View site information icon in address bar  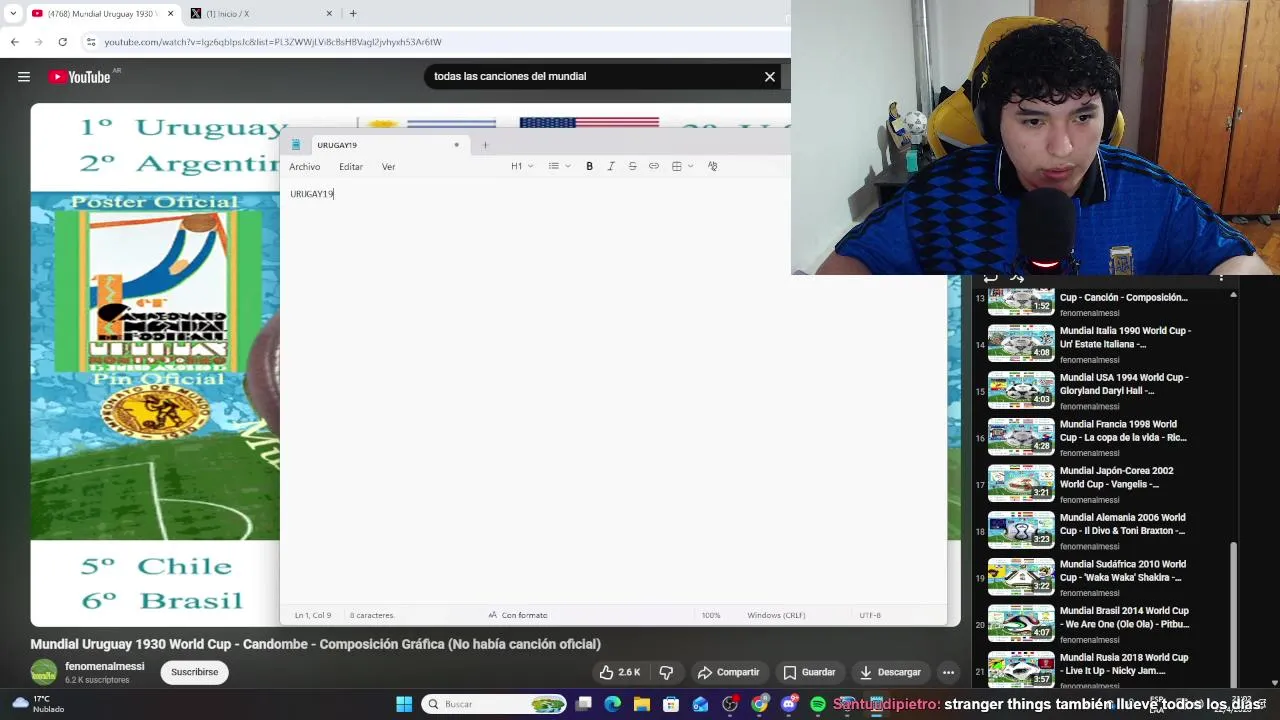(x=91, y=42)
